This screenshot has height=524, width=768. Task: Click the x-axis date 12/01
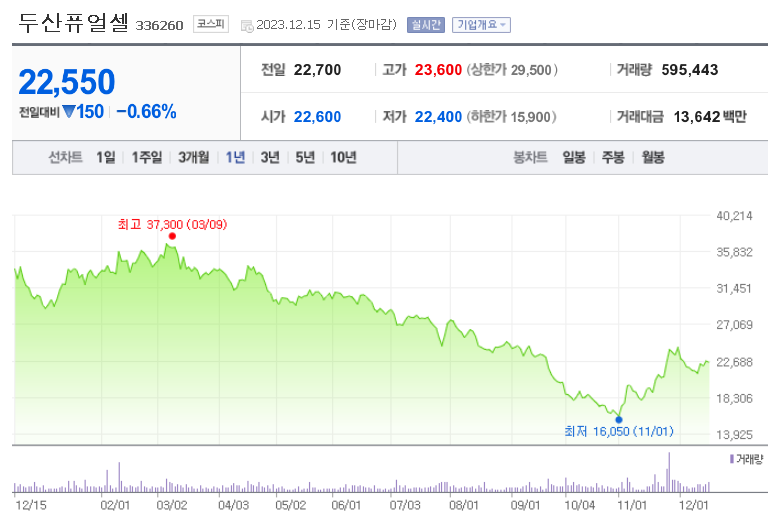(694, 505)
